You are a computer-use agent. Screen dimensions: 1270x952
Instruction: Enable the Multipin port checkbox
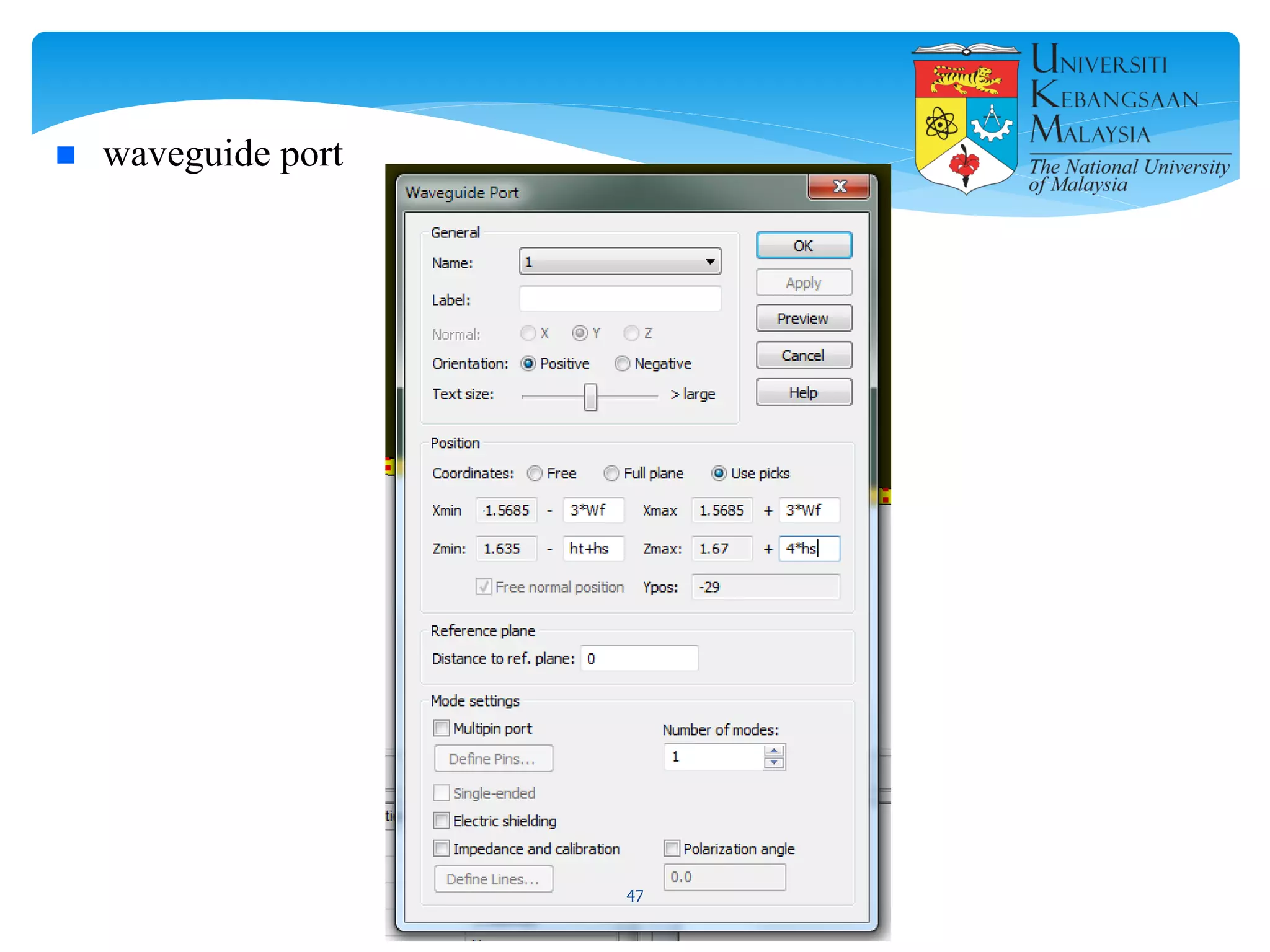[x=442, y=728]
